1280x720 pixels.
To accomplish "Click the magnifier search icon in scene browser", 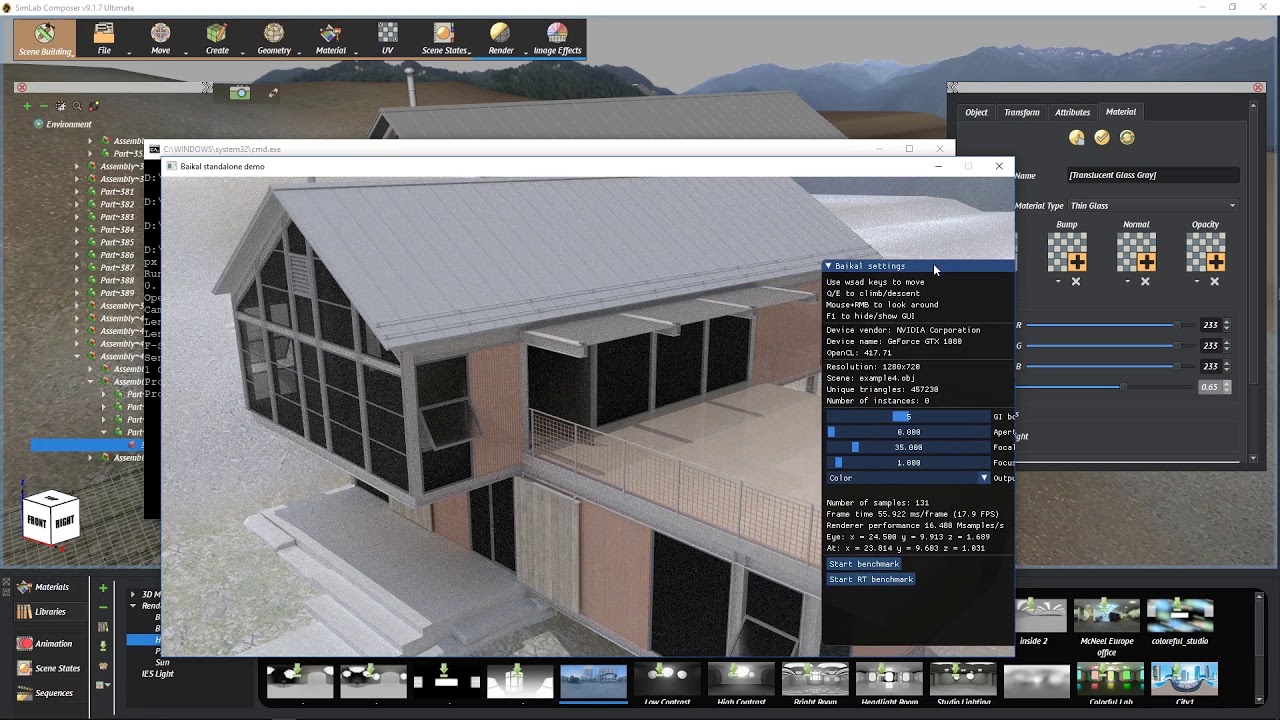I will [77, 106].
